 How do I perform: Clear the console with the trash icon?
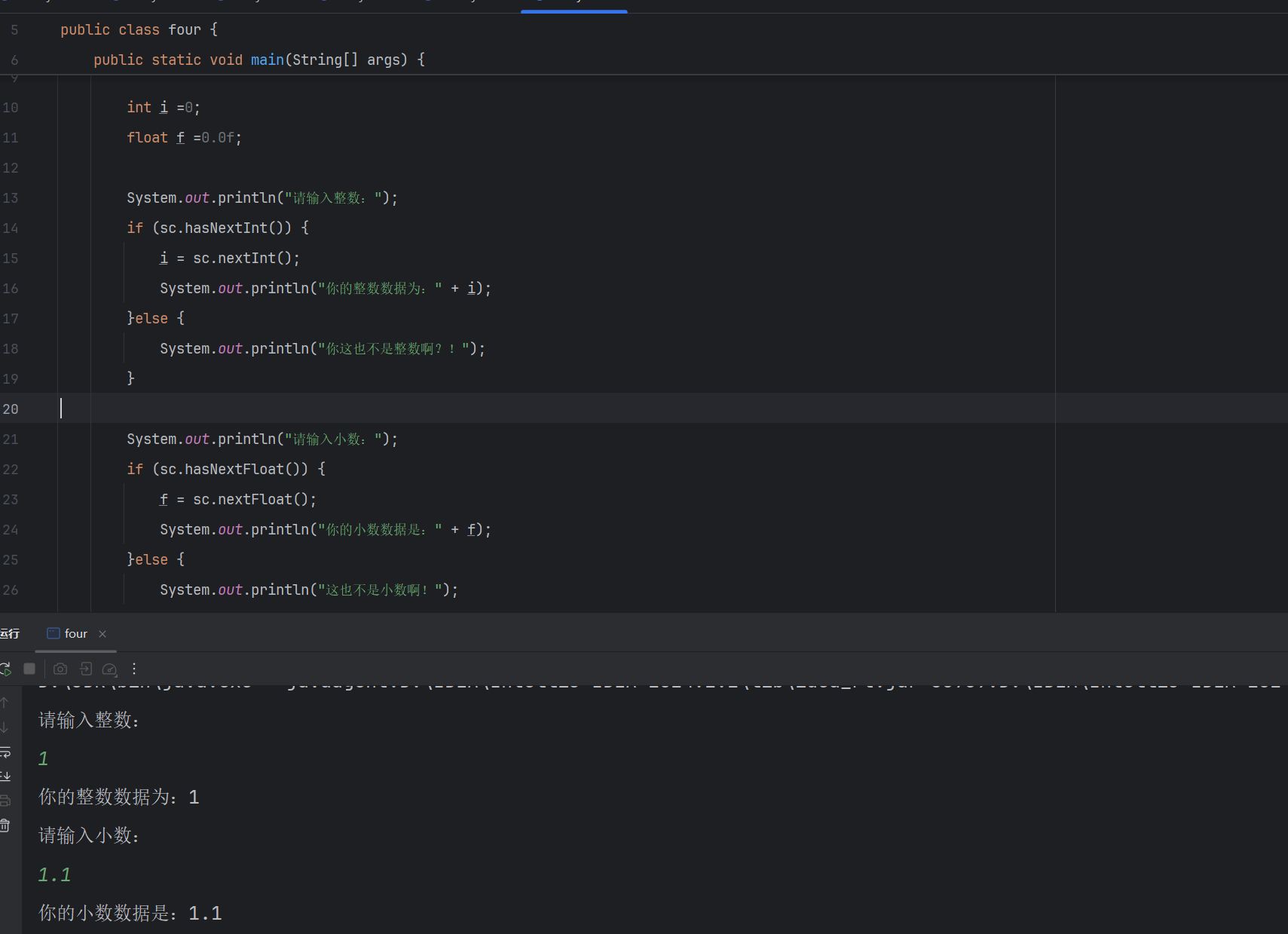coord(5,825)
